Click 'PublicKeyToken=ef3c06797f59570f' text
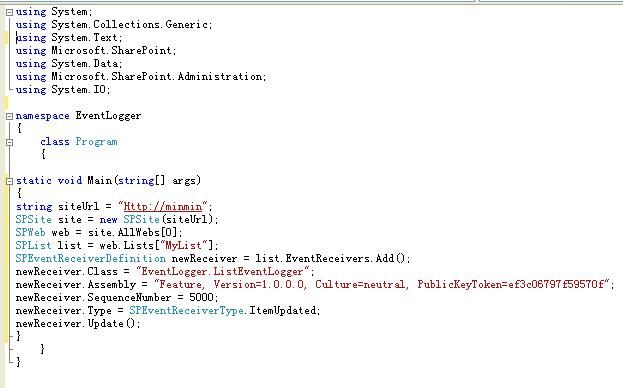This screenshot has width=623, height=388. pos(511,284)
